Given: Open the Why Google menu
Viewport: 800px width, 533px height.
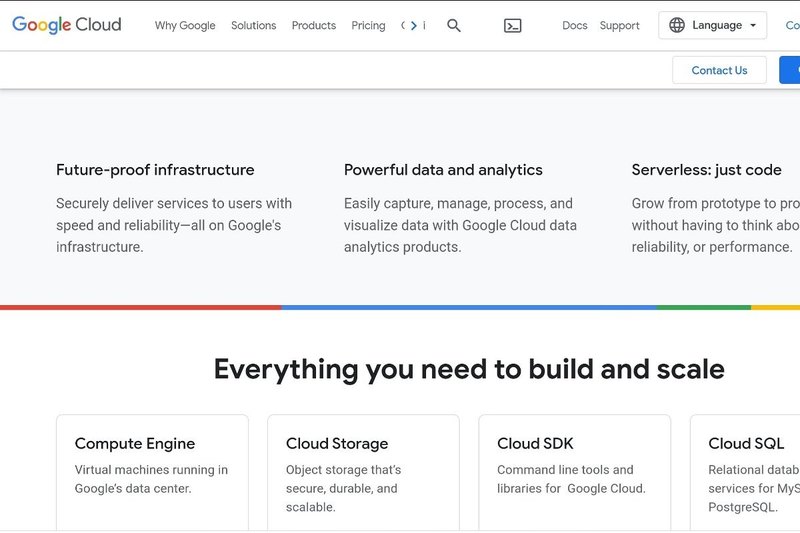Looking at the screenshot, I should 185,26.
